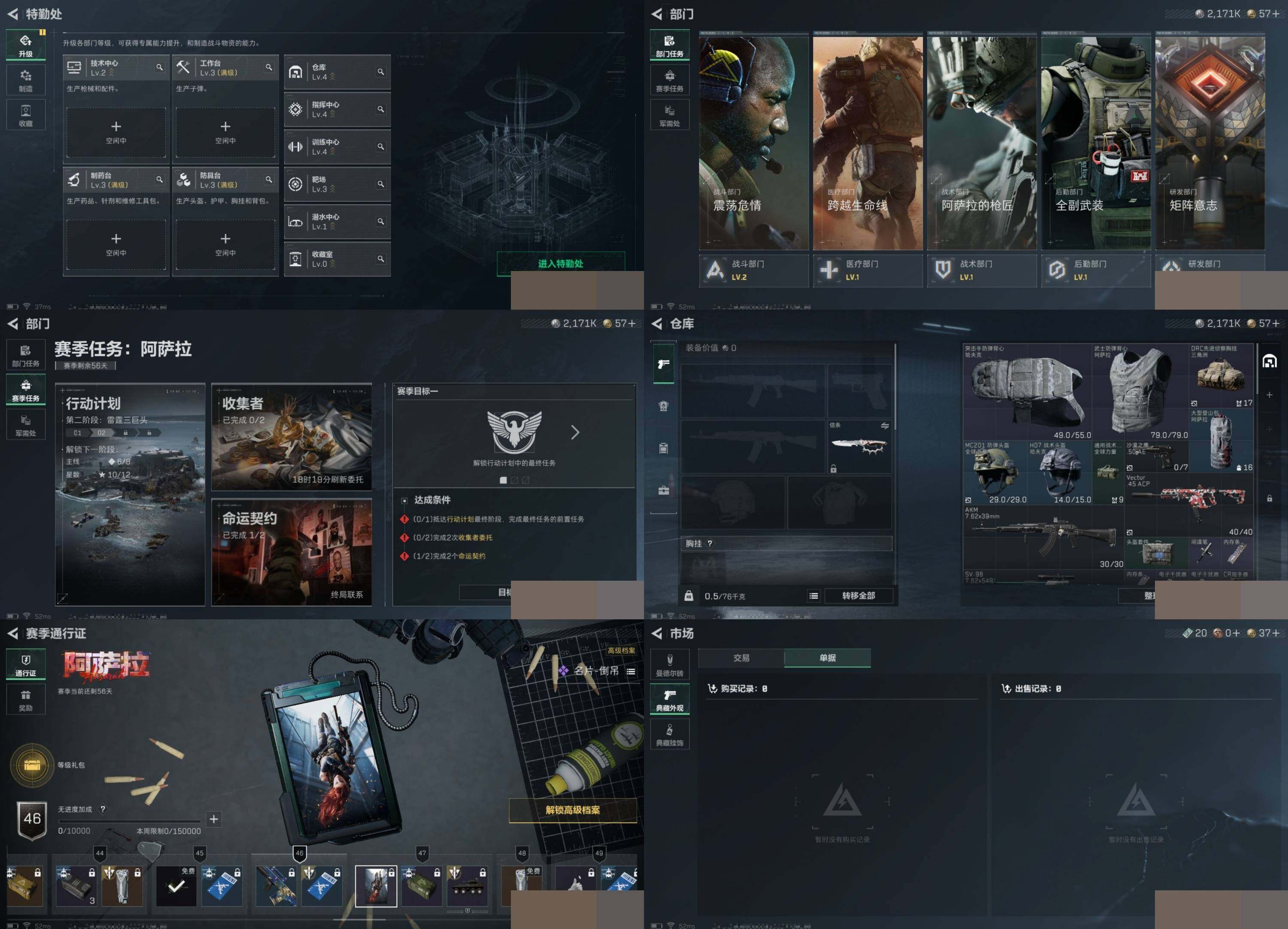Image resolution: width=1288 pixels, height=929 pixels.
Task: Open the 曼德尔砖 market category
Action: point(670,664)
